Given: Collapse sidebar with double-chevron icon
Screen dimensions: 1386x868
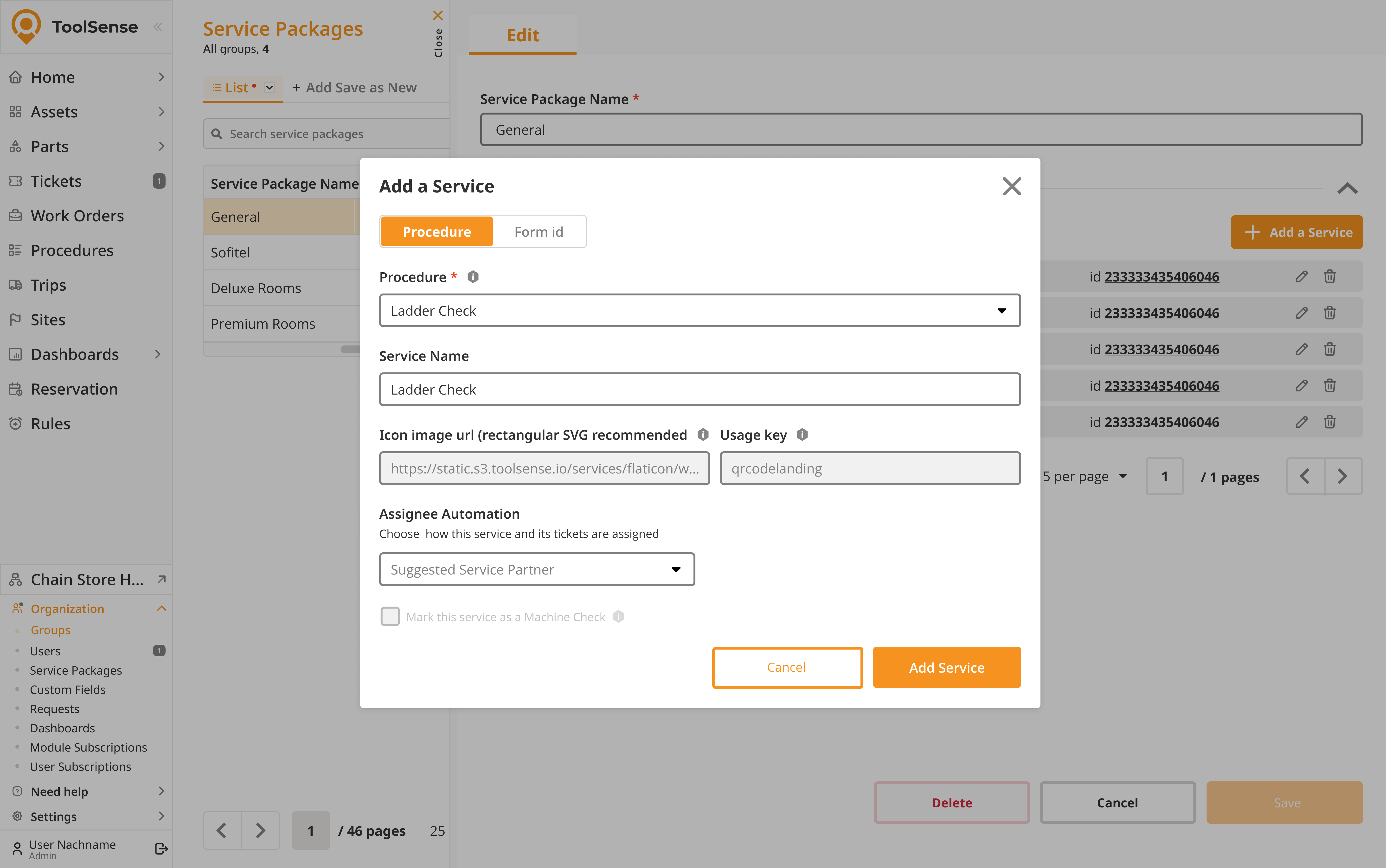Looking at the screenshot, I should [x=158, y=27].
